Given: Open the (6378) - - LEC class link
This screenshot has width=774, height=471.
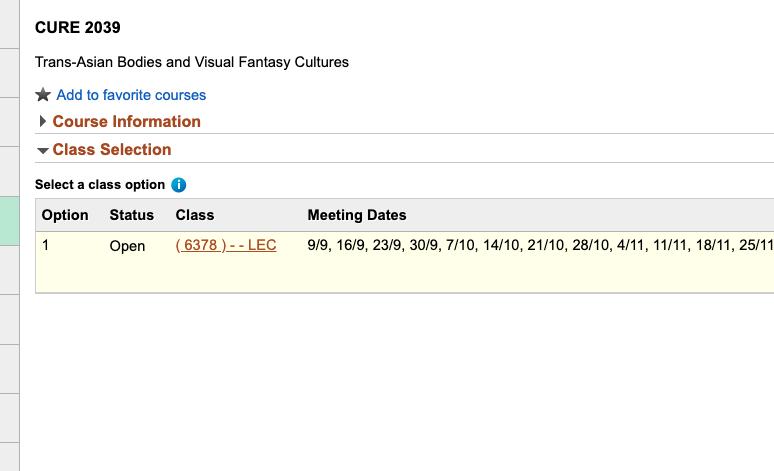Looking at the screenshot, I should [226, 245].
